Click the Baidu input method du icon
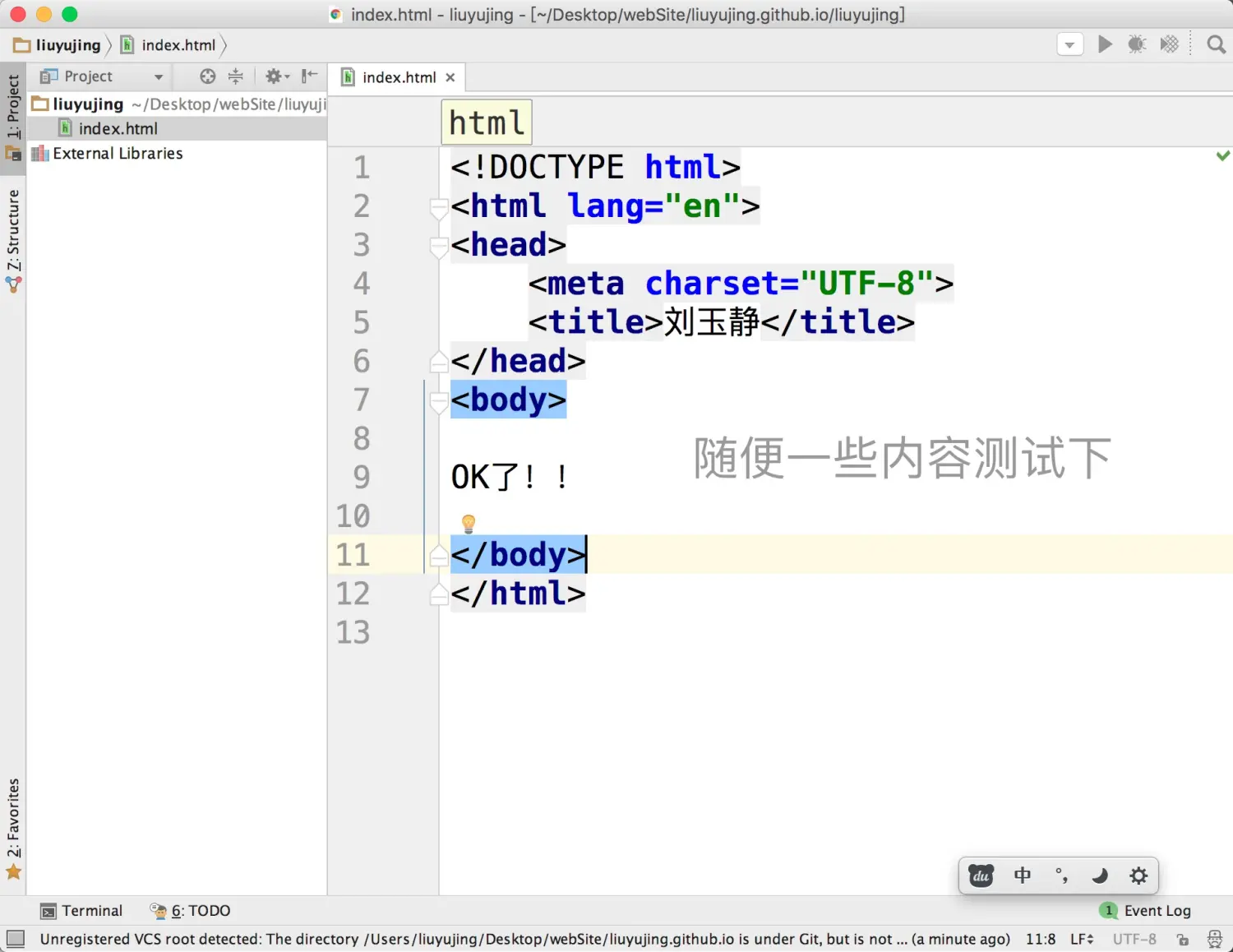 tap(981, 876)
